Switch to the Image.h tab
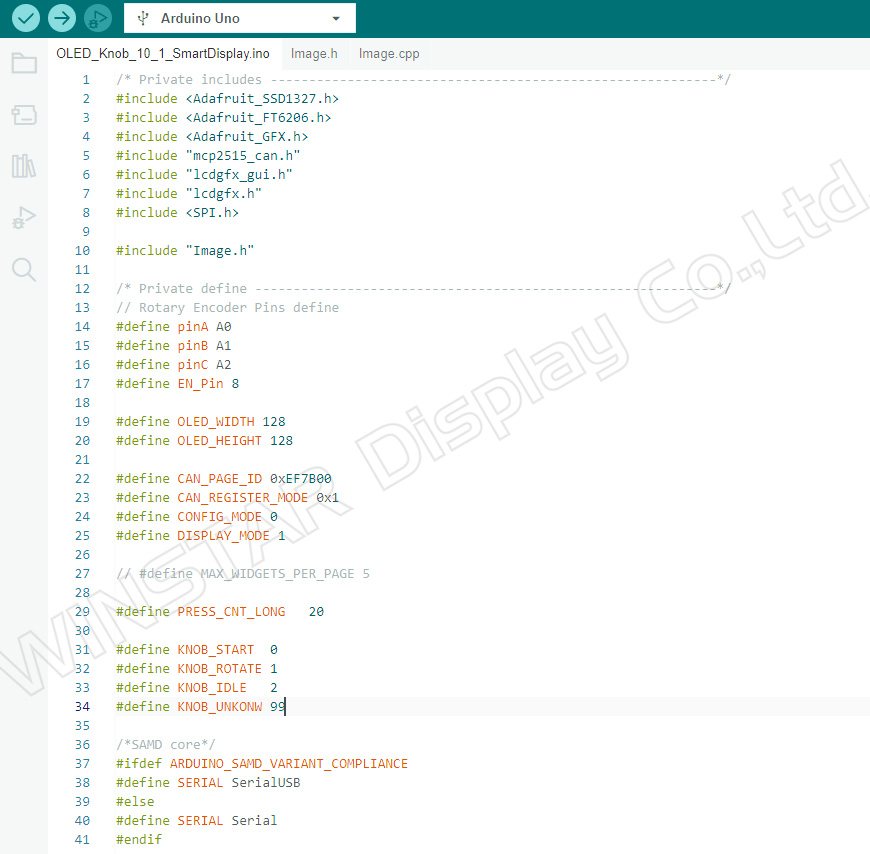870x854 pixels. coord(314,54)
